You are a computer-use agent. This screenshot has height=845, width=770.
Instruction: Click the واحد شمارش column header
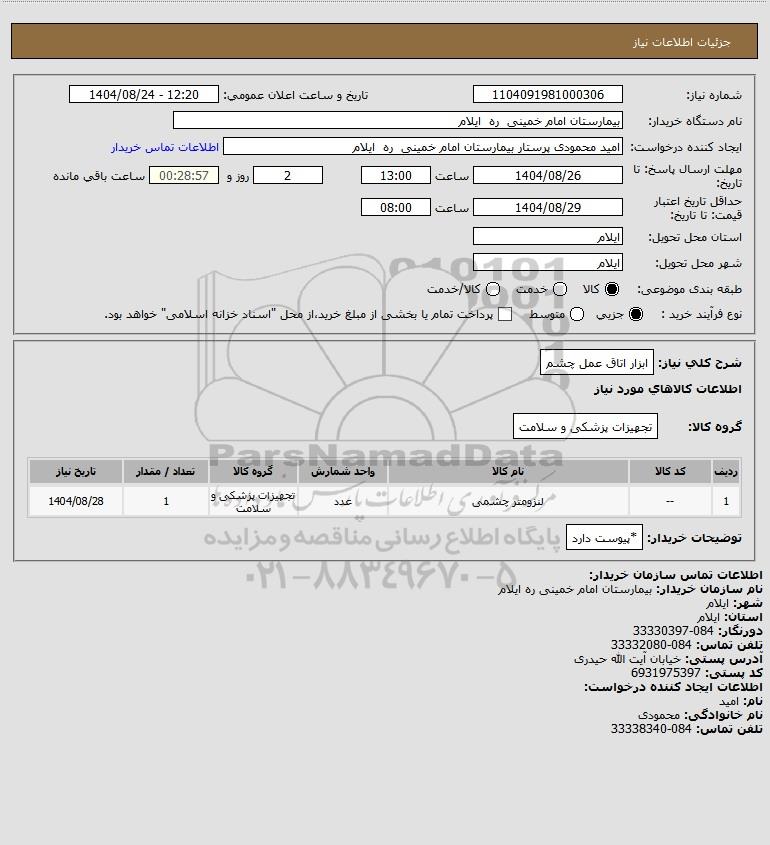pyautogui.click(x=343, y=472)
